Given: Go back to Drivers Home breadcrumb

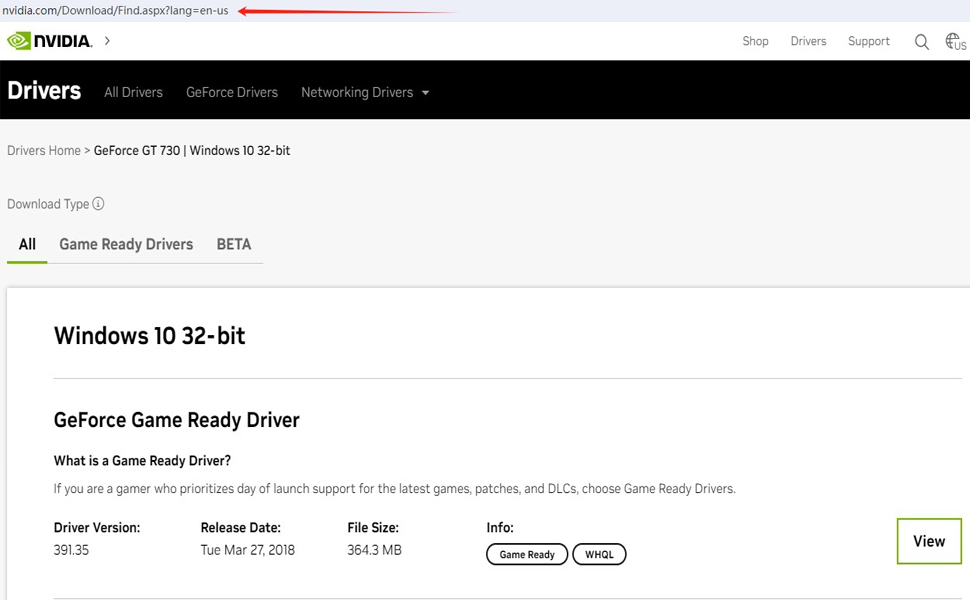Looking at the screenshot, I should coord(44,150).
